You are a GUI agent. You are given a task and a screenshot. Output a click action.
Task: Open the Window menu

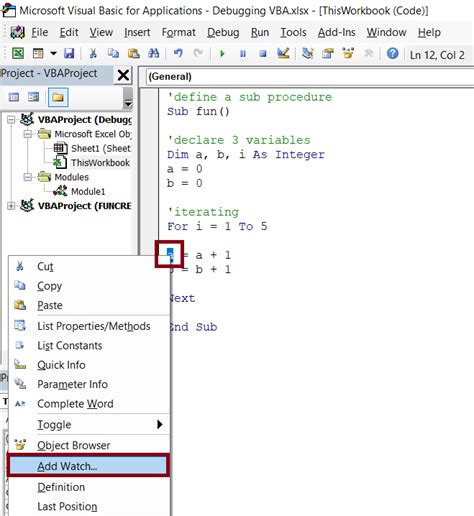click(386, 32)
